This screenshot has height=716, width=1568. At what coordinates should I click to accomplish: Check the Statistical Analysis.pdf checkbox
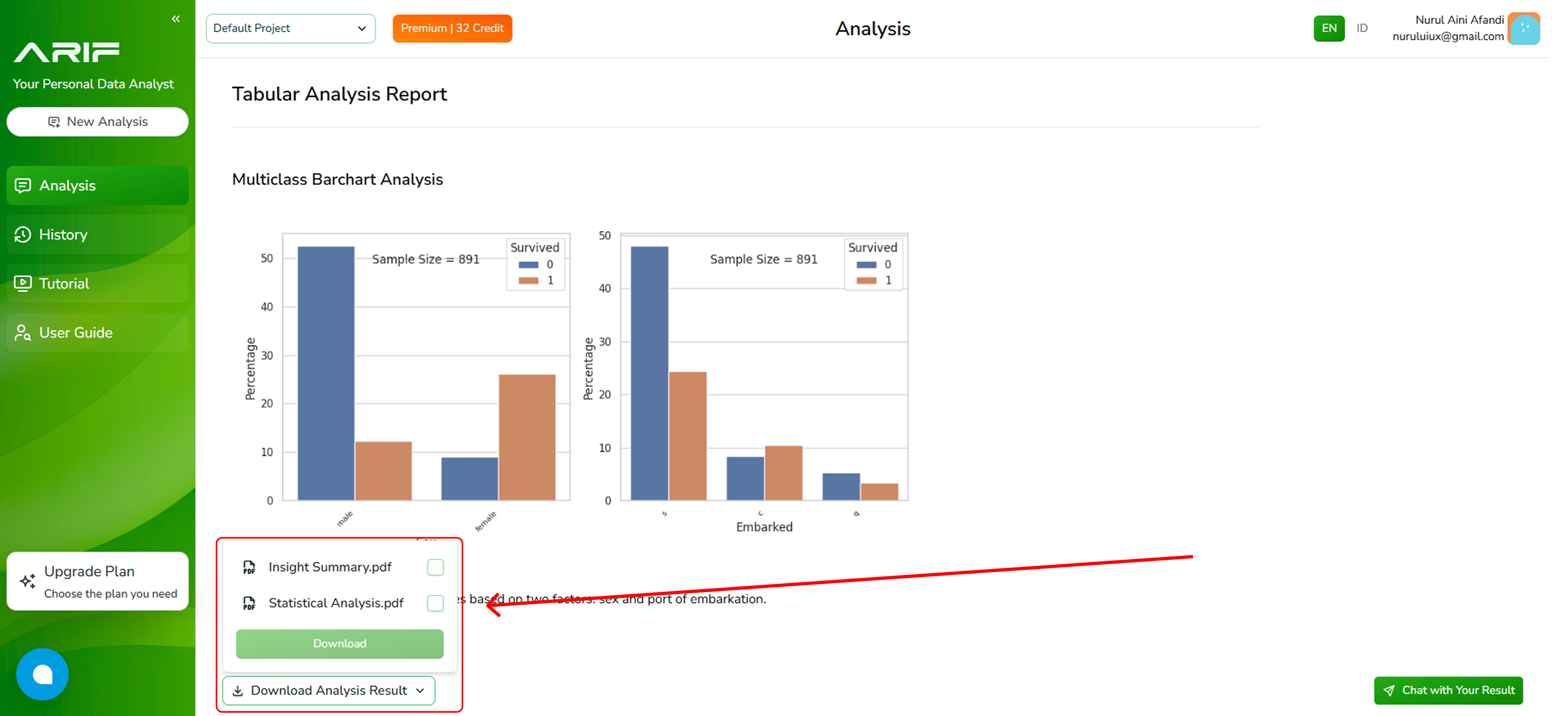point(435,603)
